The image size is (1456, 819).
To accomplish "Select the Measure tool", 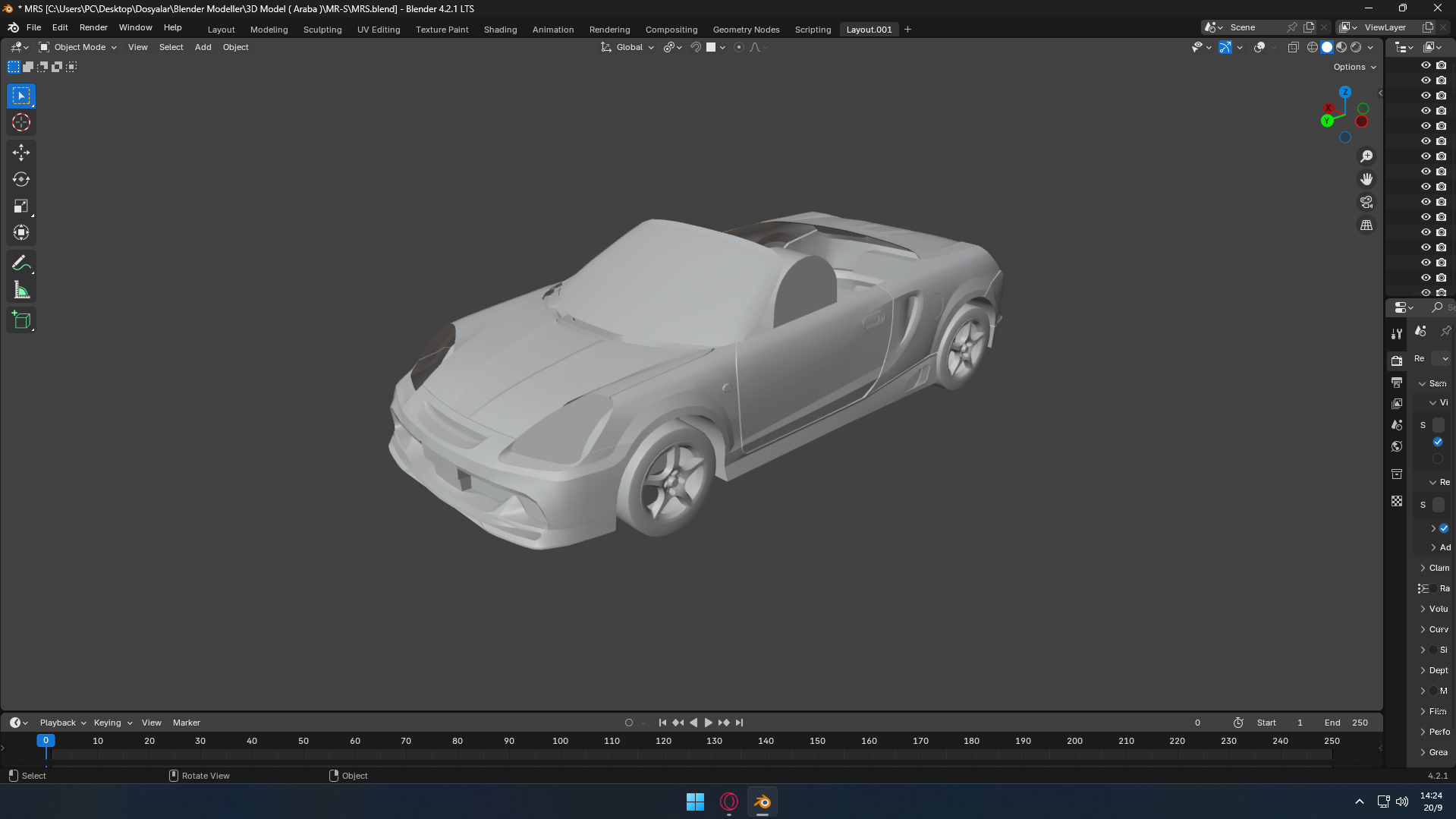I will pyautogui.click(x=21, y=291).
